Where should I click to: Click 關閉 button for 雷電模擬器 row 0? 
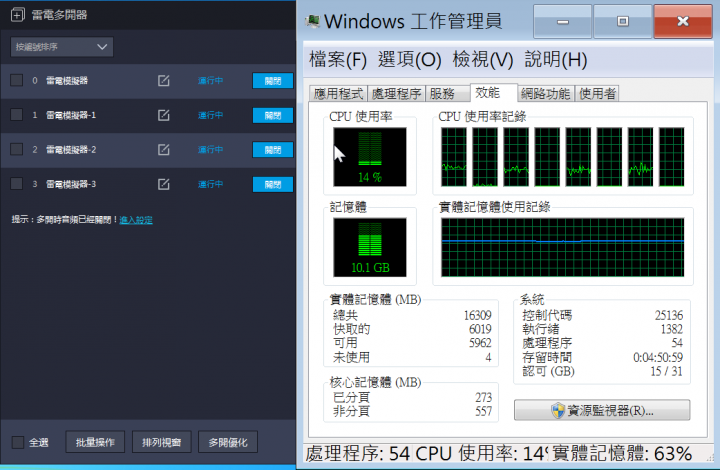point(273,81)
